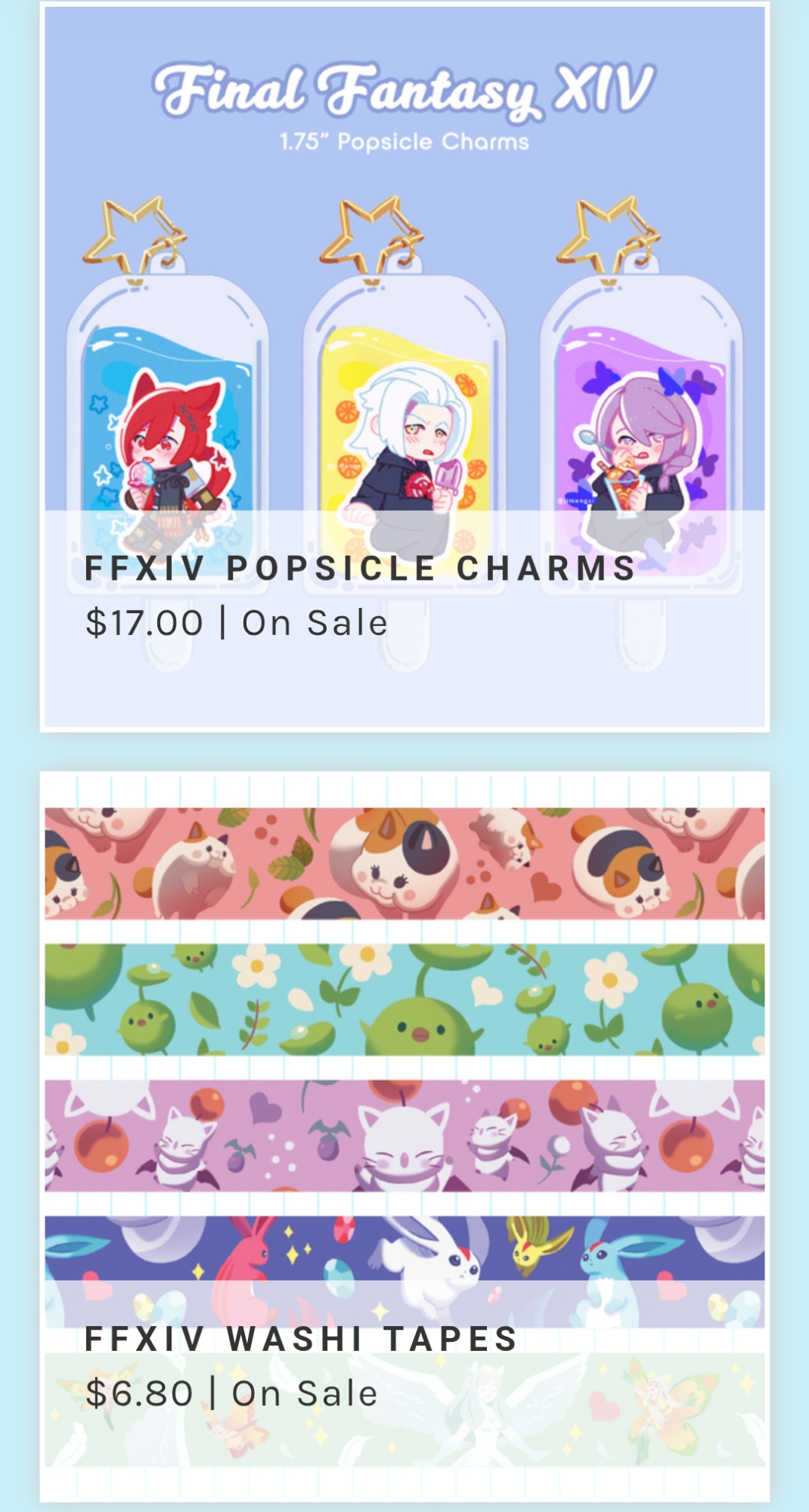The width and height of the screenshot is (809, 1512).
Task: Click the $17.00 price on the charms listing
Action: coord(144,623)
